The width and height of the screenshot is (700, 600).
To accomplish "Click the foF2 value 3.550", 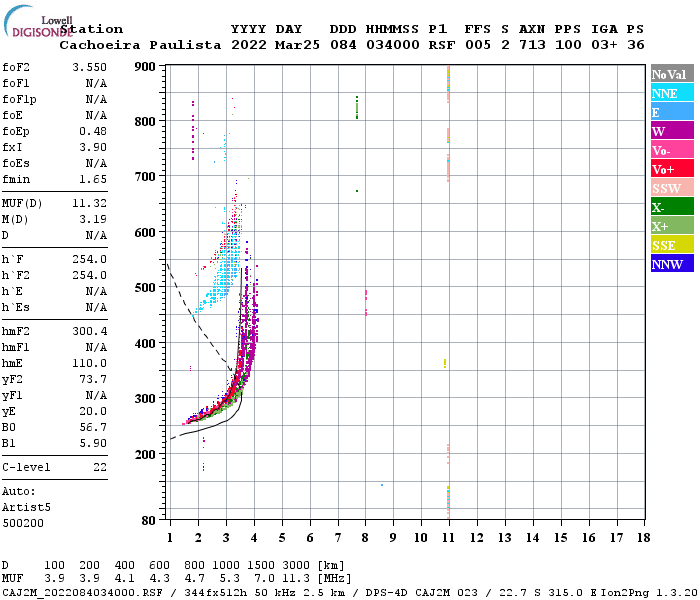I will pos(90,67).
